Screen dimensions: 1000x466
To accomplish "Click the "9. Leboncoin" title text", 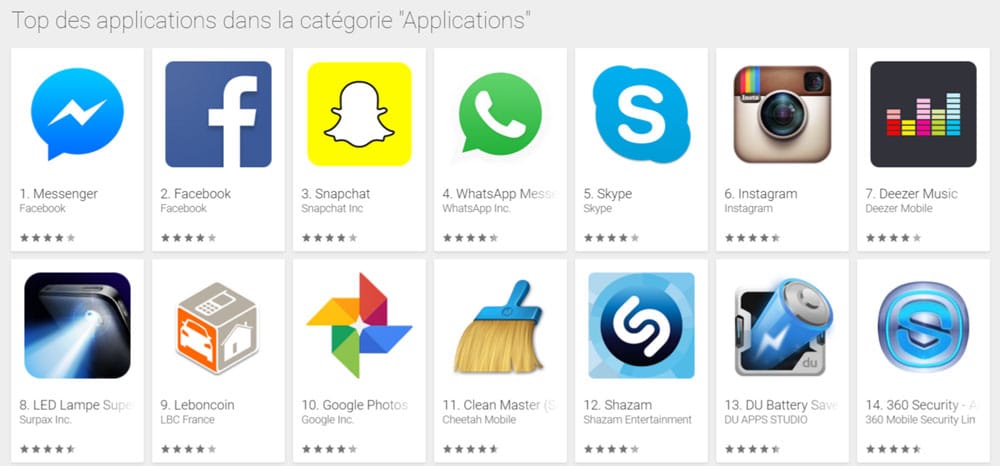I will coord(197,405).
